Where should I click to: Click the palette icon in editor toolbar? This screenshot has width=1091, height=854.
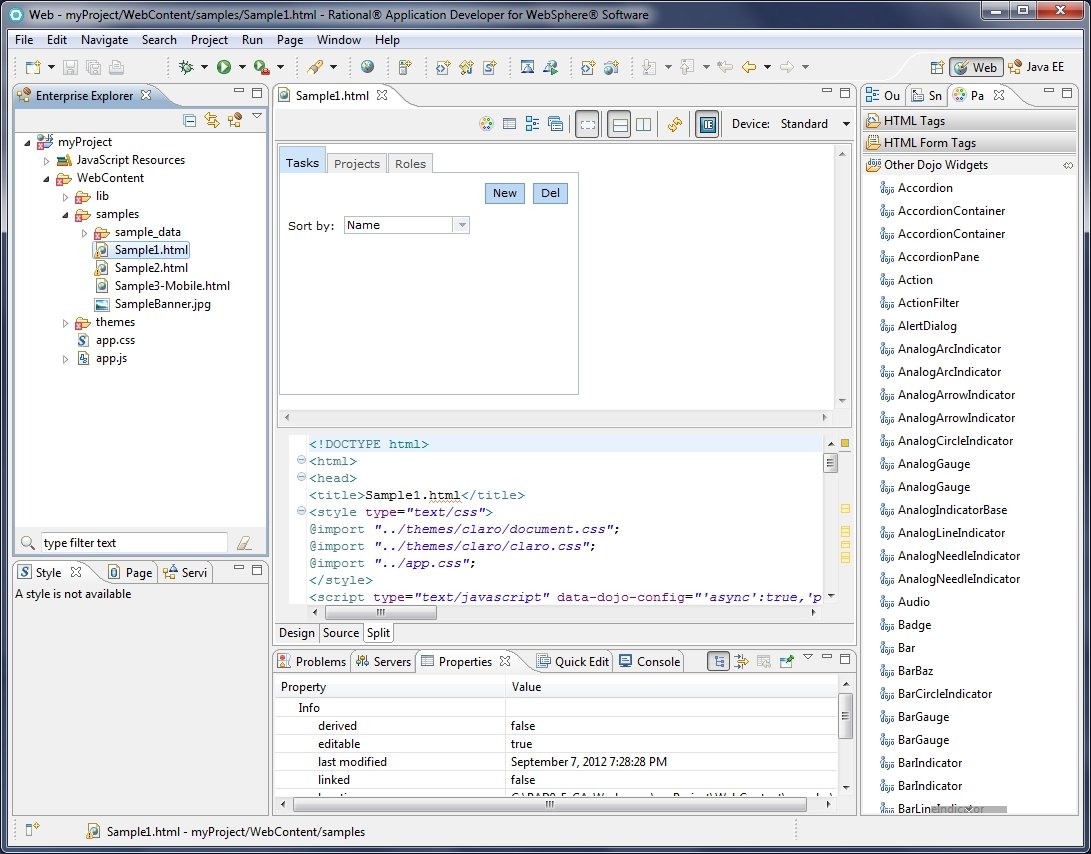(x=486, y=124)
